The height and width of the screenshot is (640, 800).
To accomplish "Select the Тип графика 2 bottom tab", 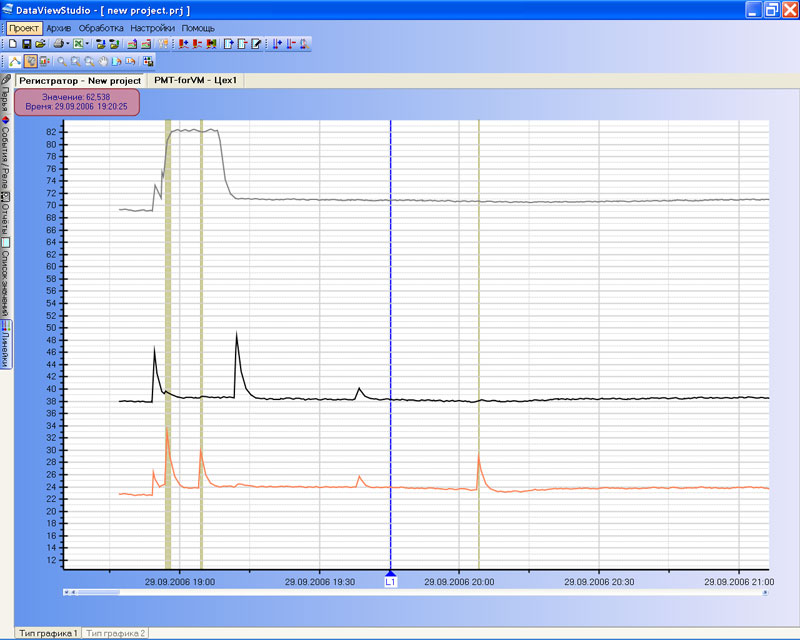I will [x=115, y=633].
